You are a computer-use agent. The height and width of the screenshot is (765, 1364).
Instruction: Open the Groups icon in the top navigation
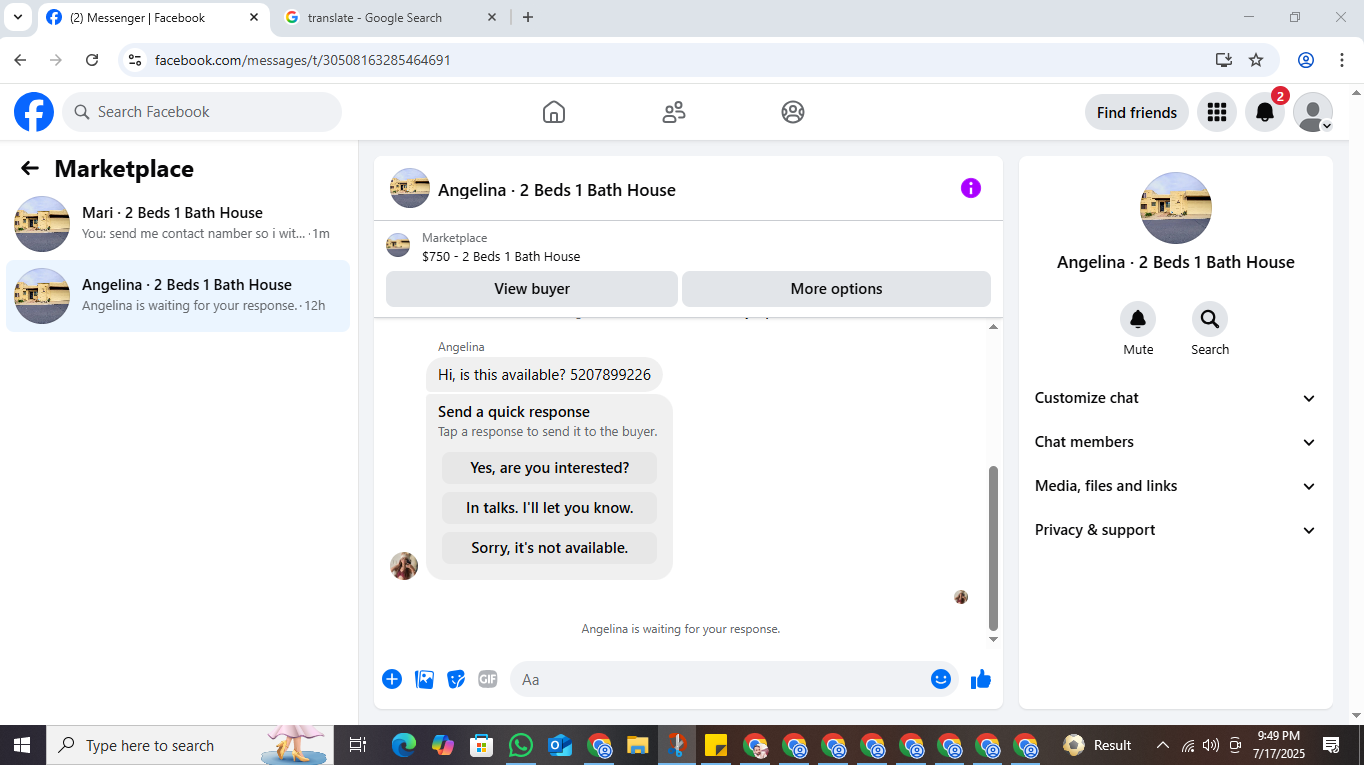point(793,112)
